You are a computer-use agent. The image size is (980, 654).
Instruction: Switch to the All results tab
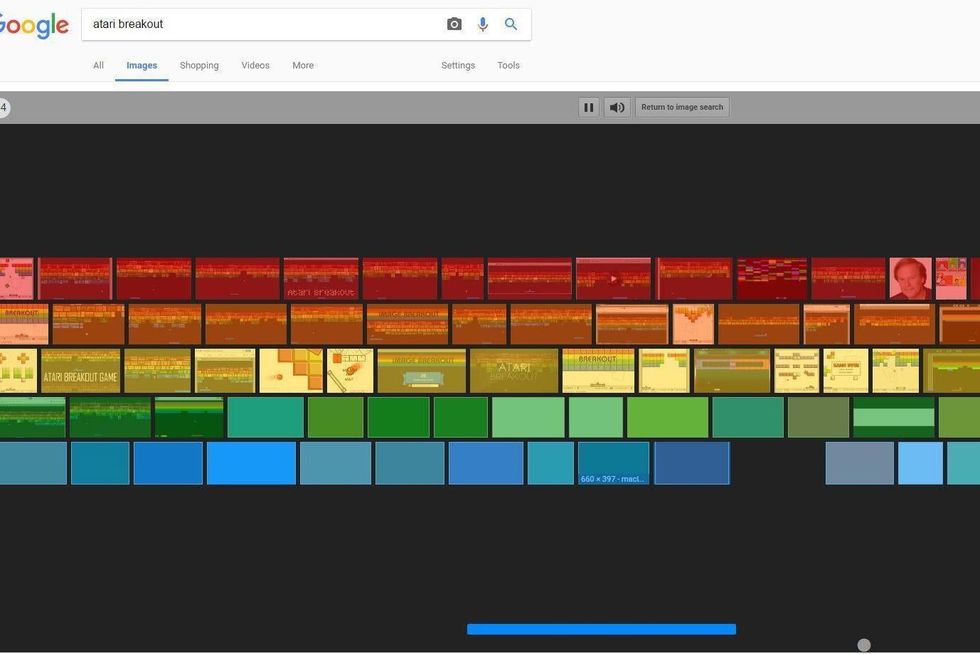point(98,65)
